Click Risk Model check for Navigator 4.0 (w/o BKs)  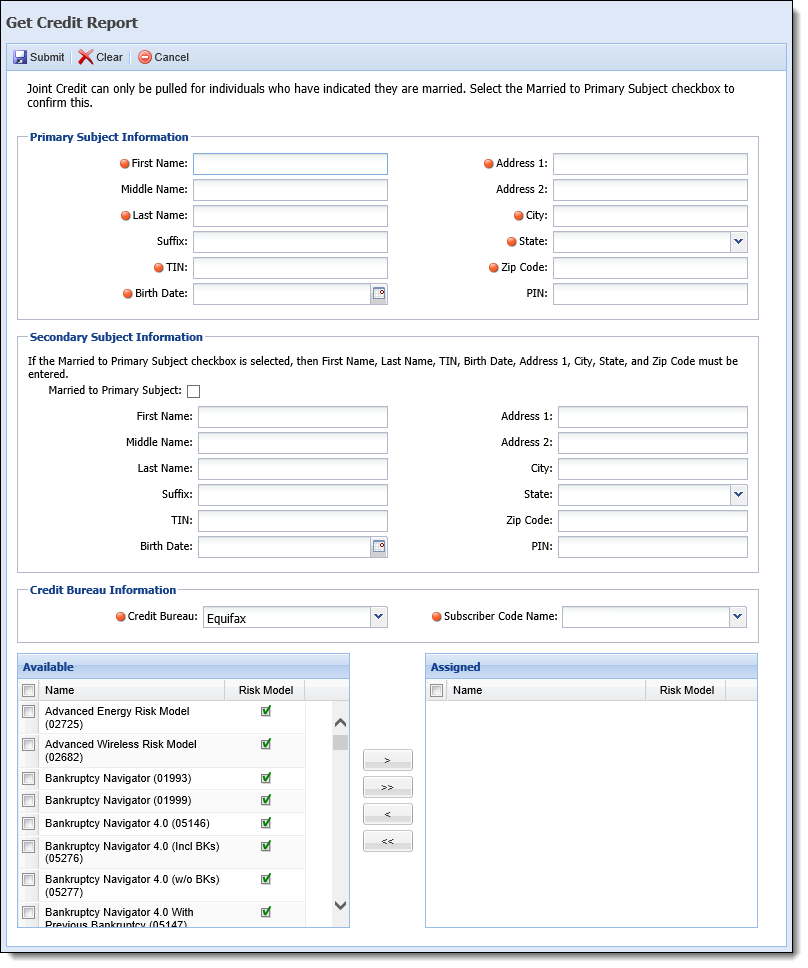(266, 880)
